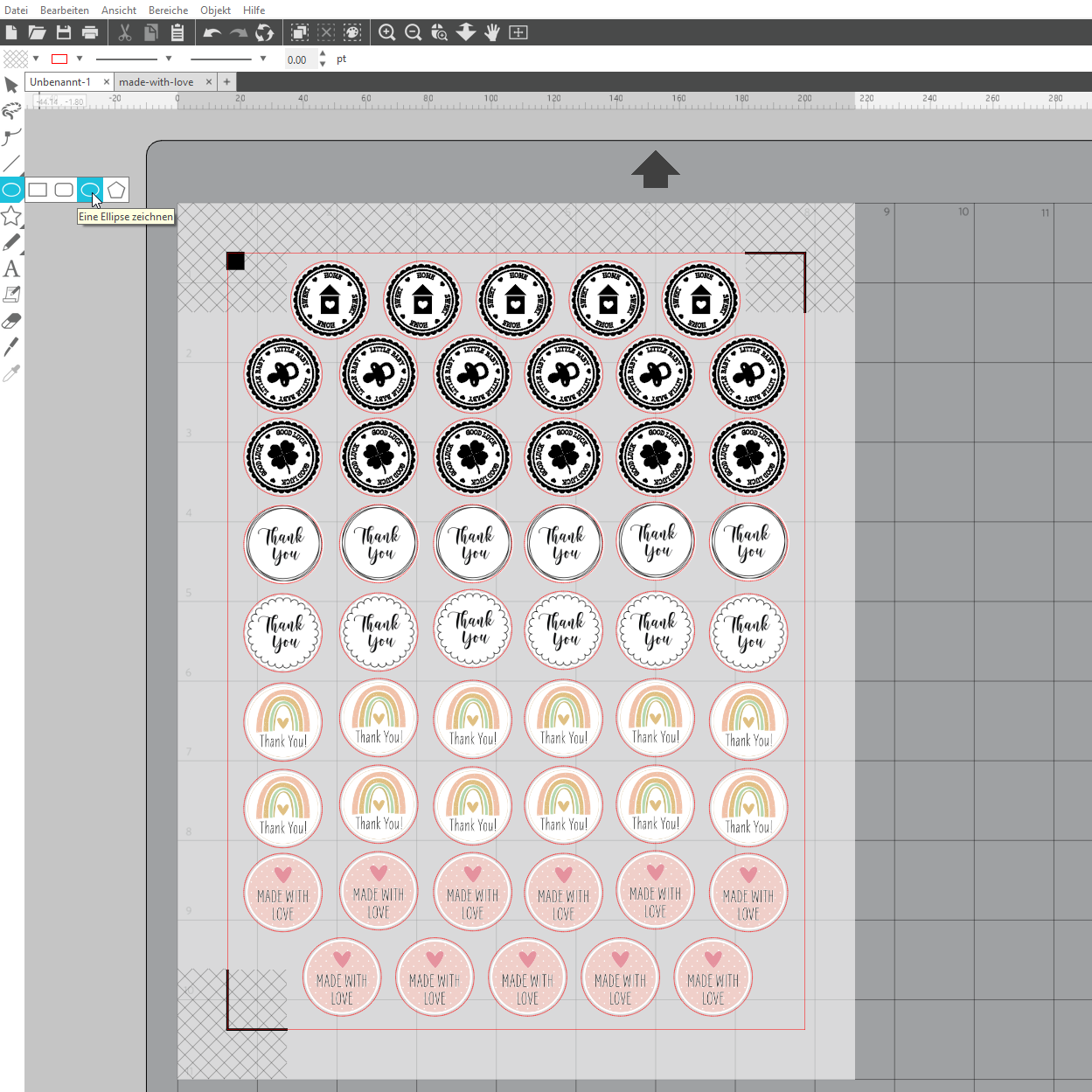Screen dimensions: 1092x1092
Task: Click the Save disk icon
Action: point(64,32)
